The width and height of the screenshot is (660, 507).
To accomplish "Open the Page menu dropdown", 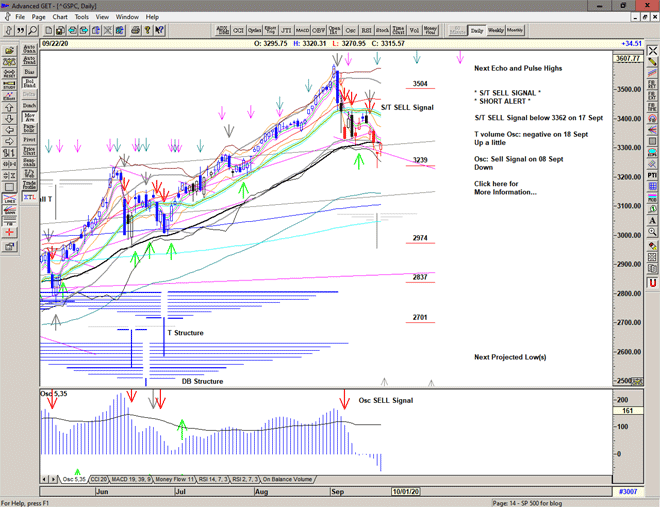I will click(x=38, y=17).
